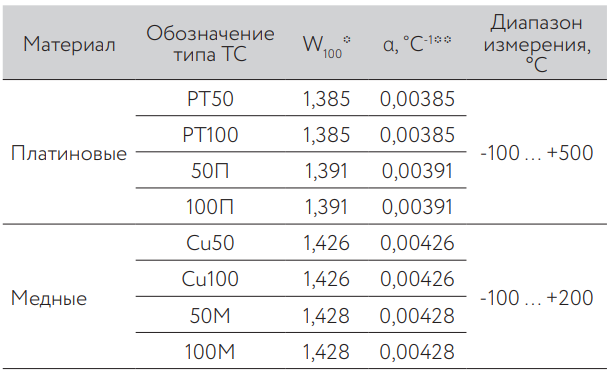This screenshot has width=610, height=375.
Task: Click the Обозначение типа ТС header
Action: tap(210, 43)
